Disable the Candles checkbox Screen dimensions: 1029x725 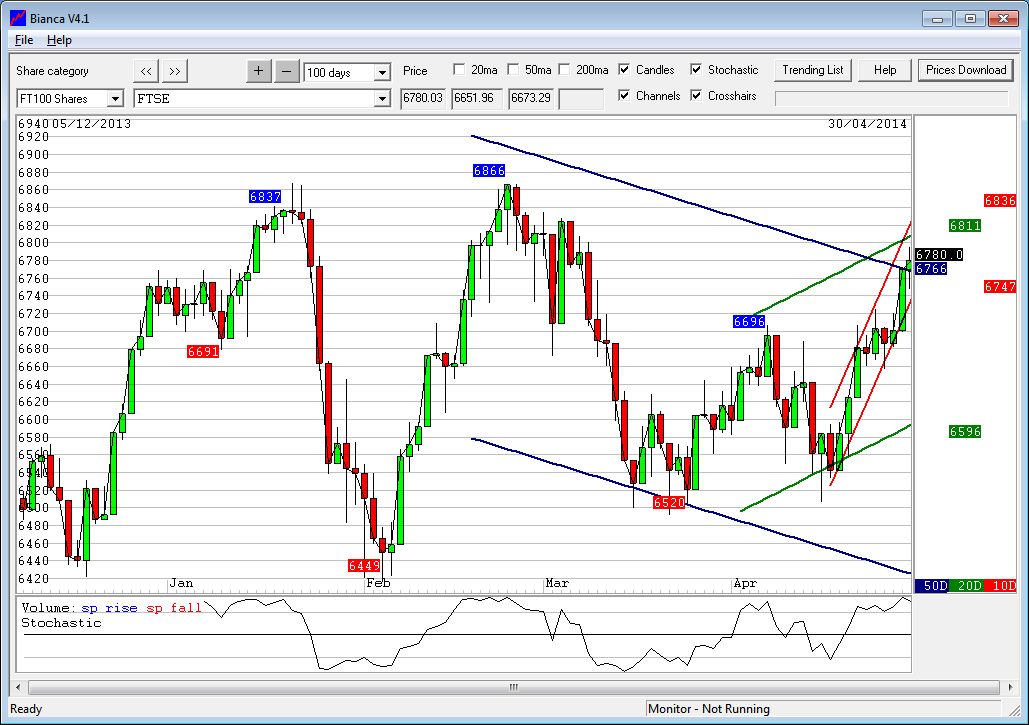[x=624, y=70]
